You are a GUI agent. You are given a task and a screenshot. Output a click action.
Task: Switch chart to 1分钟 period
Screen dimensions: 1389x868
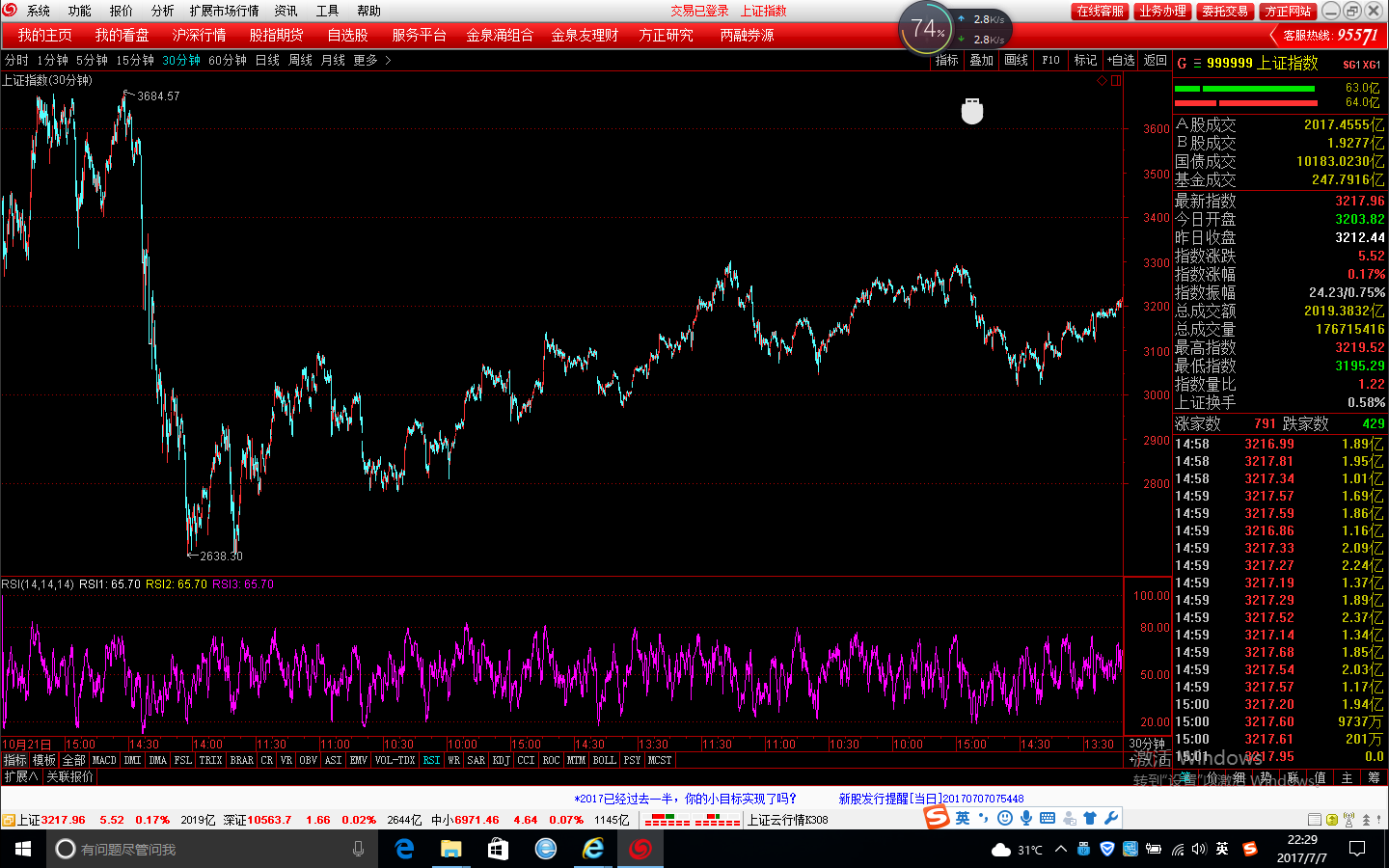click(53, 60)
